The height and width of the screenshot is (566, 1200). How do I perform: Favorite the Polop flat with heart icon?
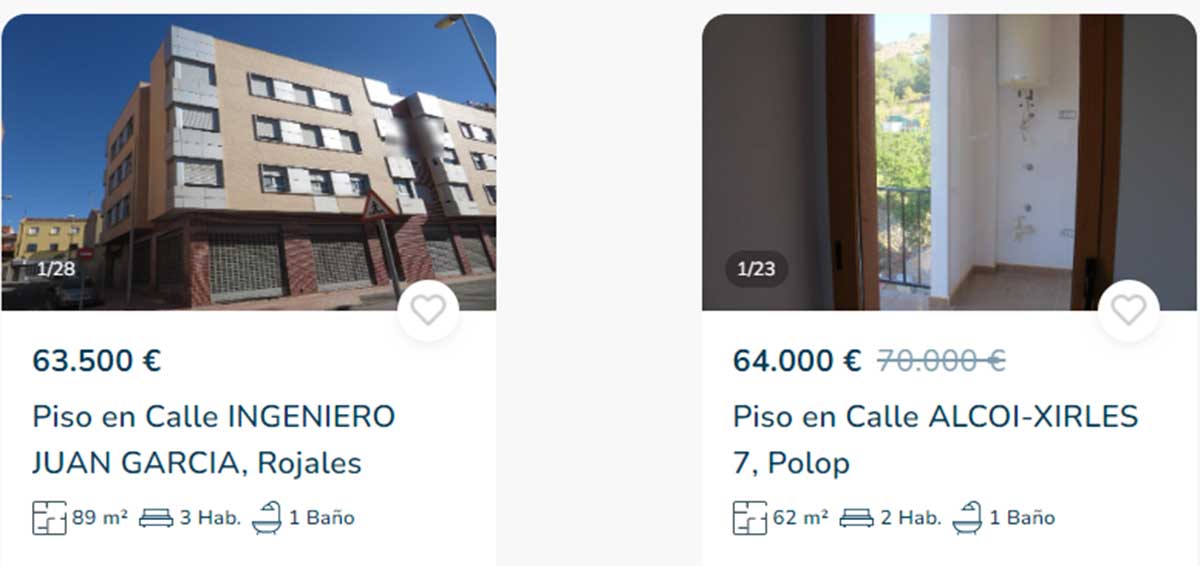(x=1128, y=310)
